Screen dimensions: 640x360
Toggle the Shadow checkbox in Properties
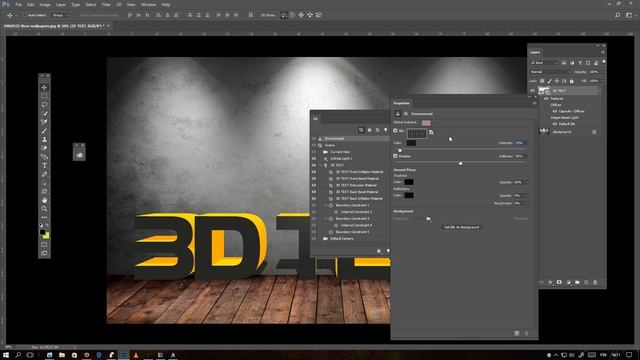[x=395, y=156]
